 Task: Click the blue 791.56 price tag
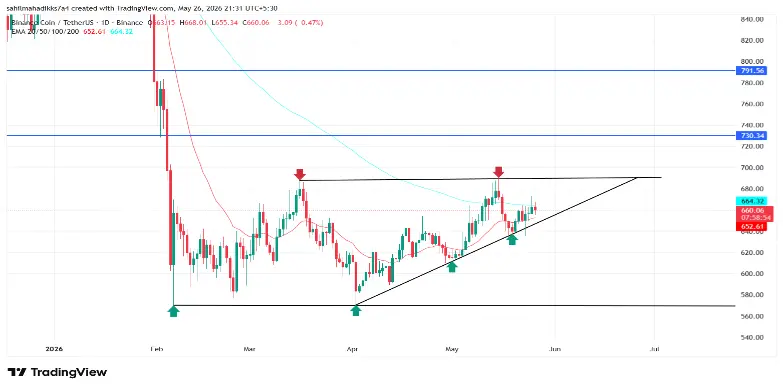tap(751, 71)
